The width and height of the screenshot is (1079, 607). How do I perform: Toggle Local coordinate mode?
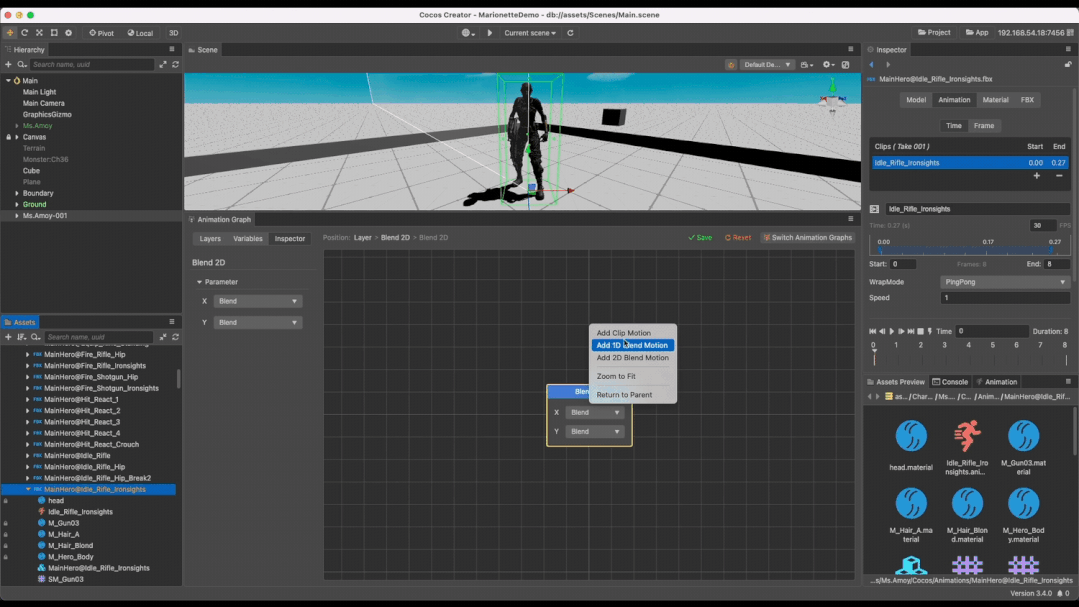click(140, 32)
